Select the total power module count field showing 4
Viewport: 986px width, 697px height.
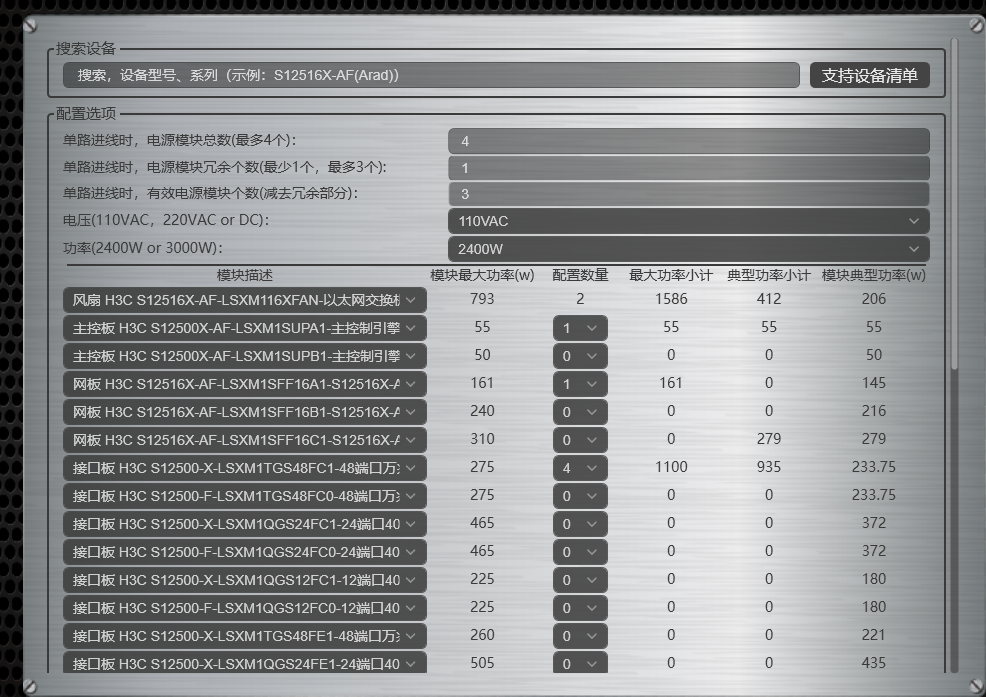tap(689, 141)
